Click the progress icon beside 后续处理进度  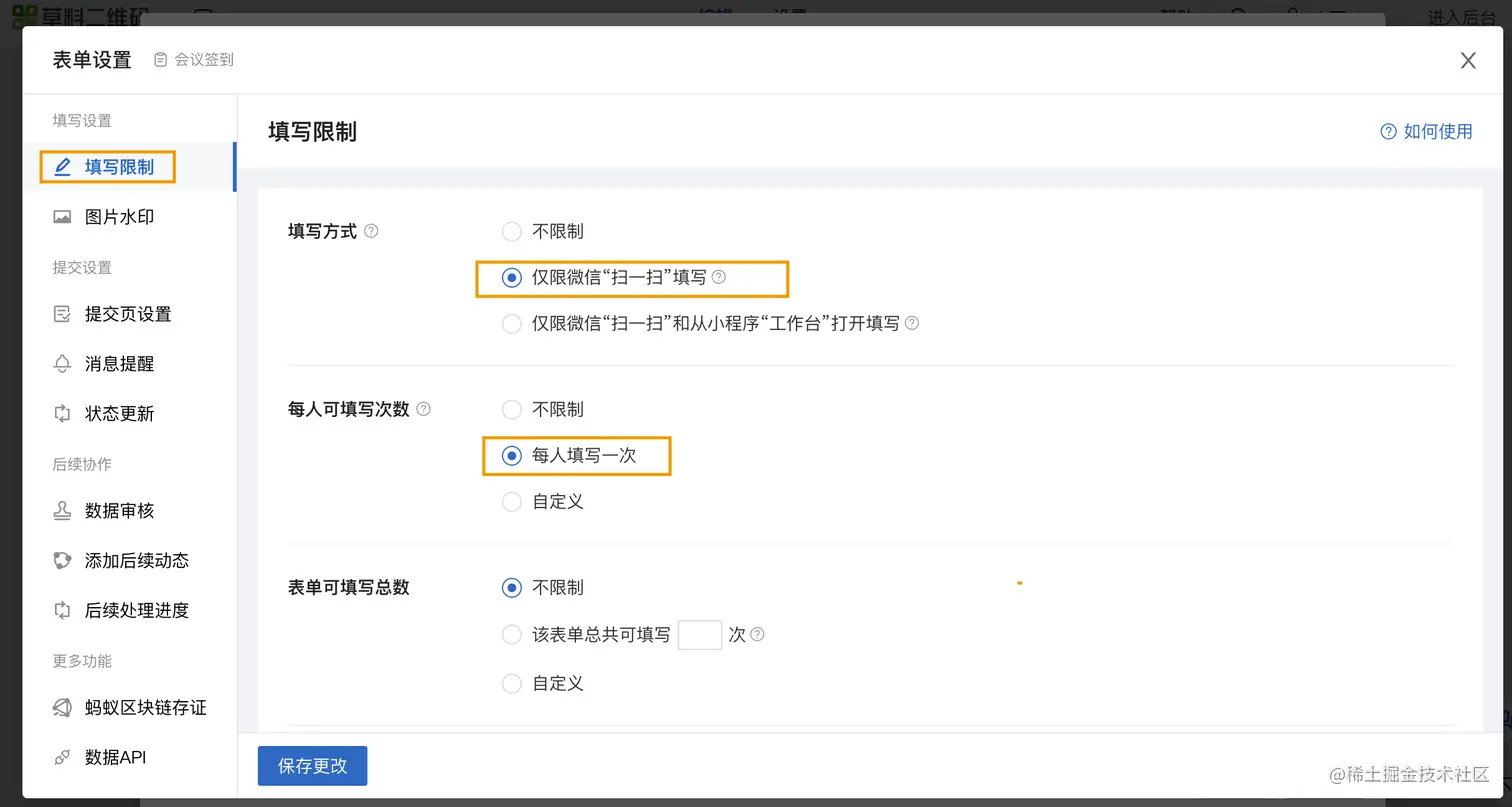pos(62,611)
